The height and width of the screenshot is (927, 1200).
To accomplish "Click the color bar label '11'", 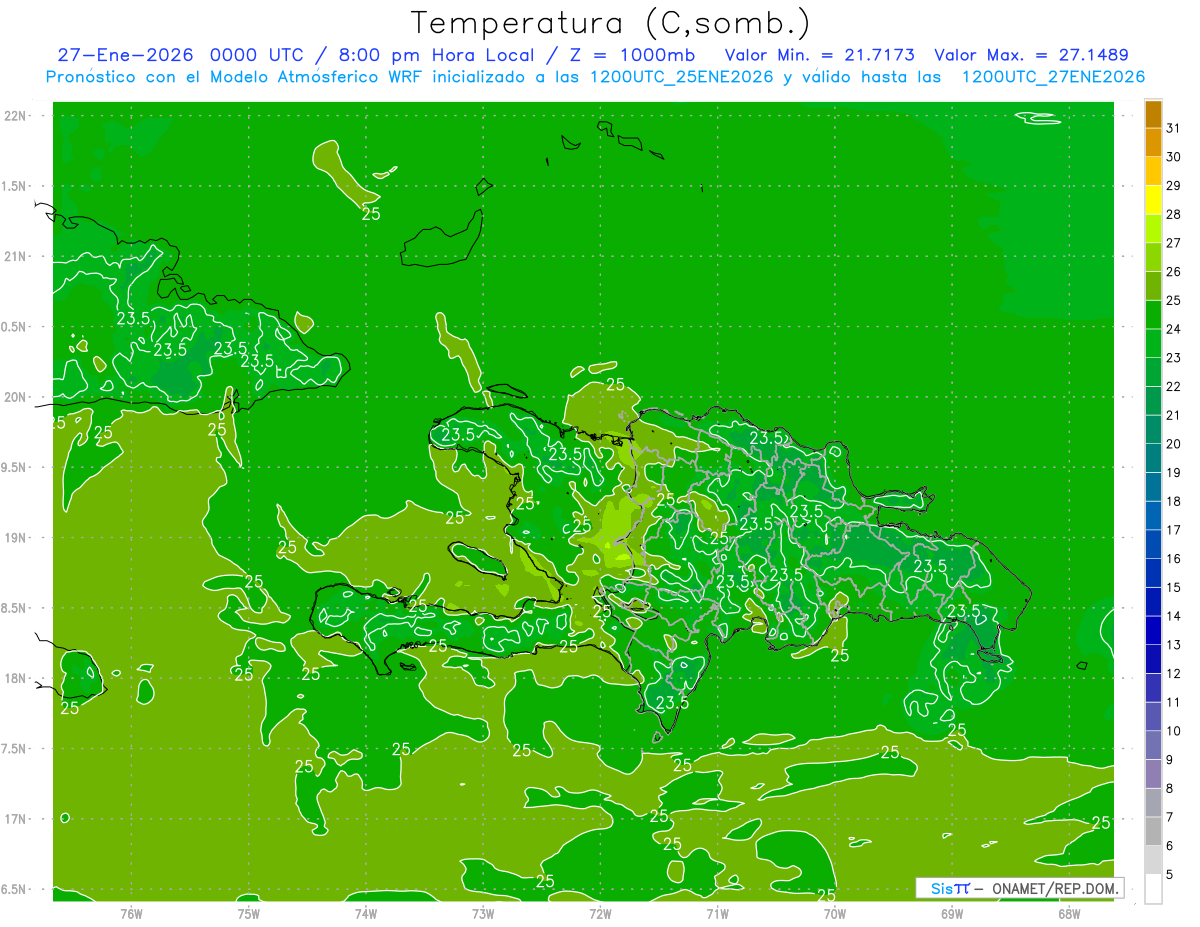I will pyautogui.click(x=1174, y=702).
